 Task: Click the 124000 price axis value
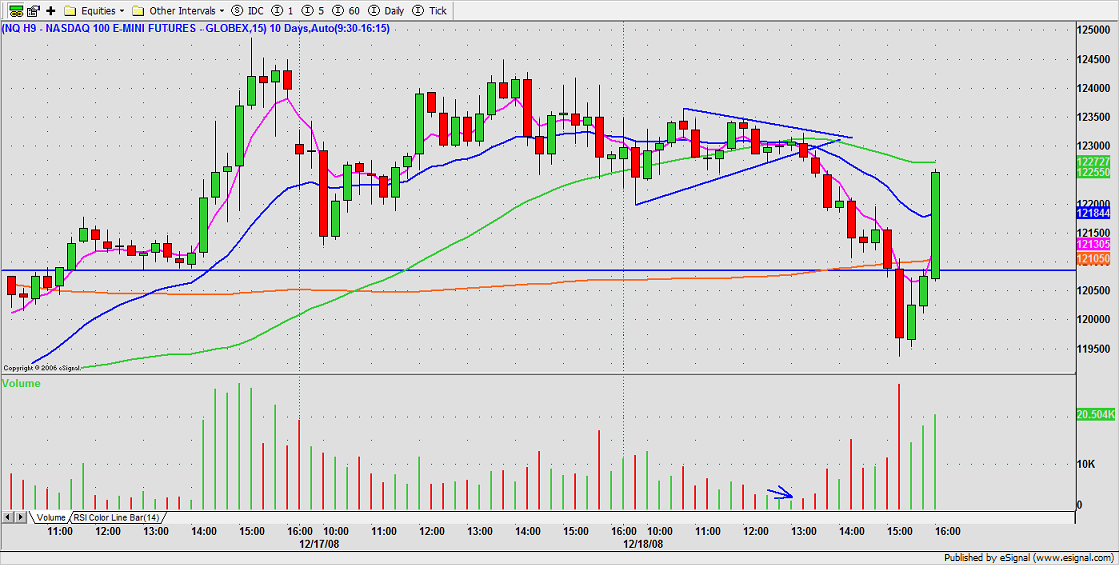pyautogui.click(x=1092, y=88)
